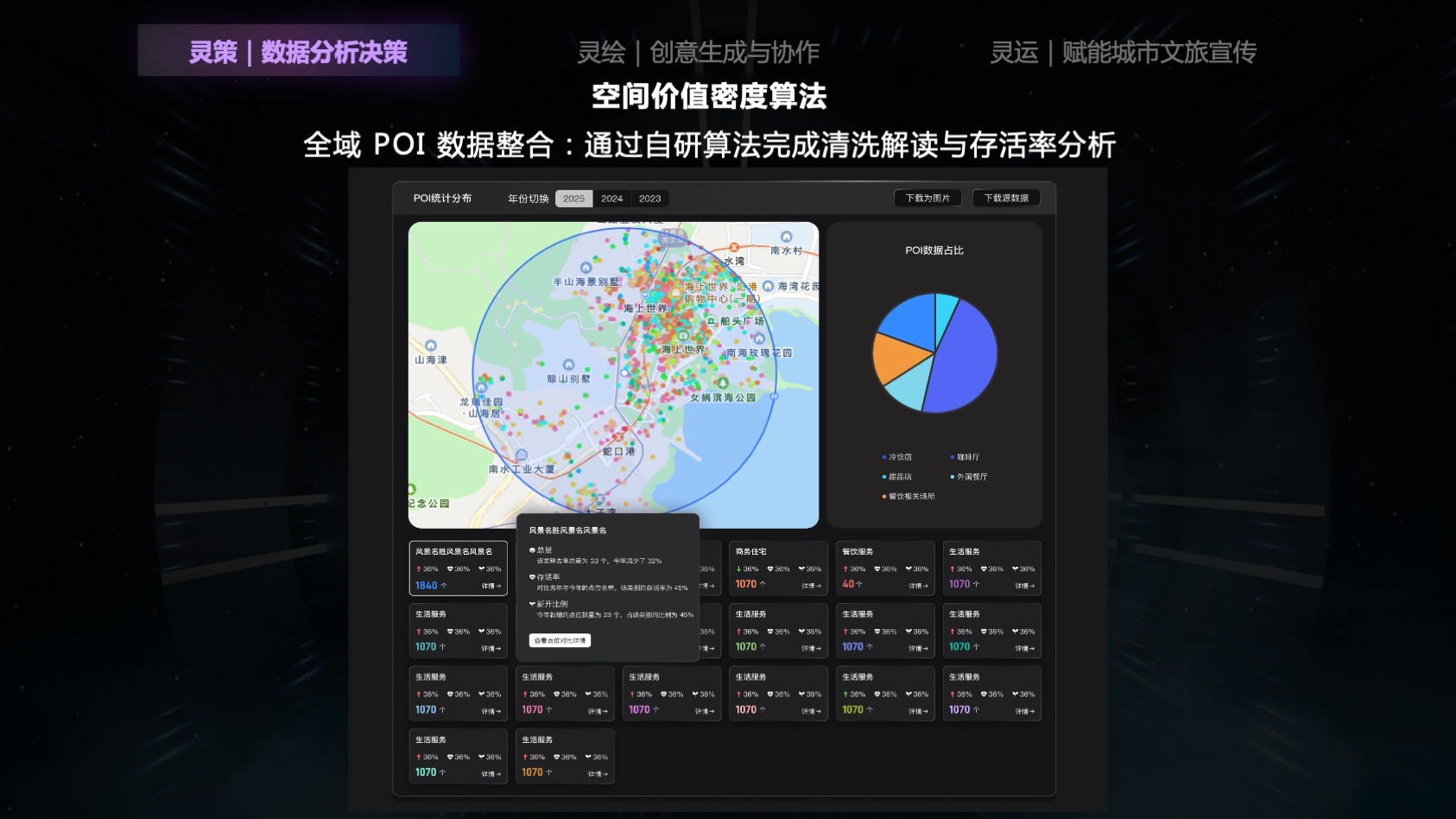Click the green down-arrow icon on 商务住宅 card
This screenshot has width=1456, height=819.
click(738, 568)
